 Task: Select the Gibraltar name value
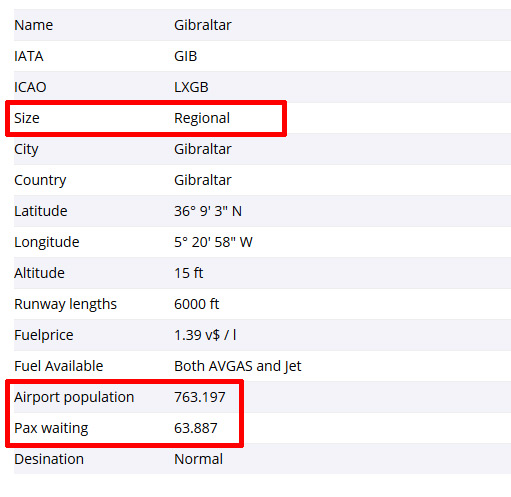(x=203, y=25)
